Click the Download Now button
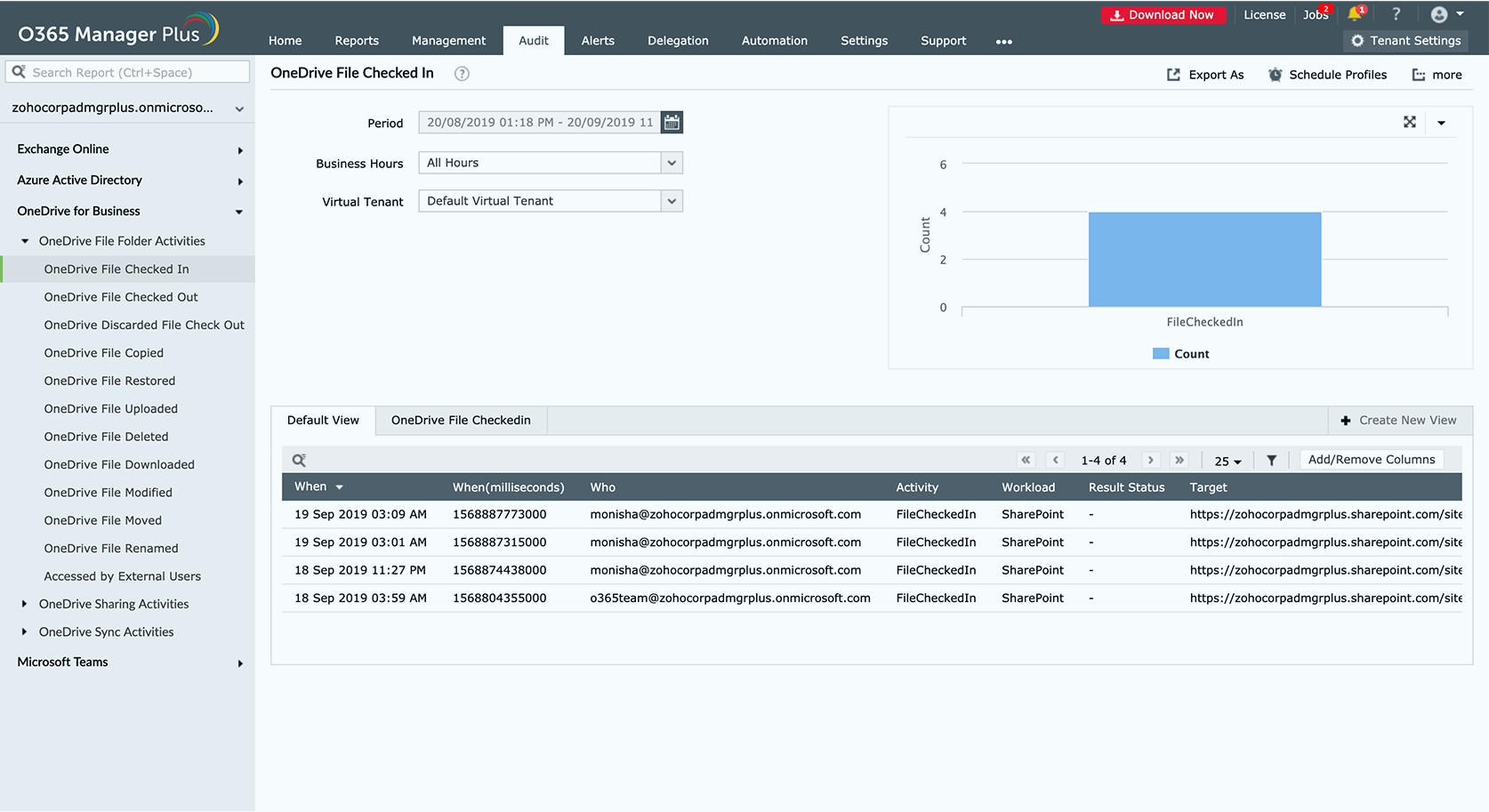The height and width of the screenshot is (812, 1489). (x=1163, y=15)
